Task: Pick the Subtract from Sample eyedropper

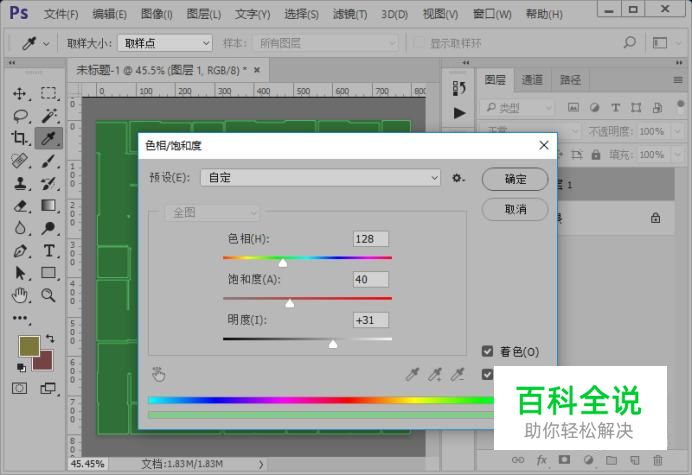Action: point(457,375)
